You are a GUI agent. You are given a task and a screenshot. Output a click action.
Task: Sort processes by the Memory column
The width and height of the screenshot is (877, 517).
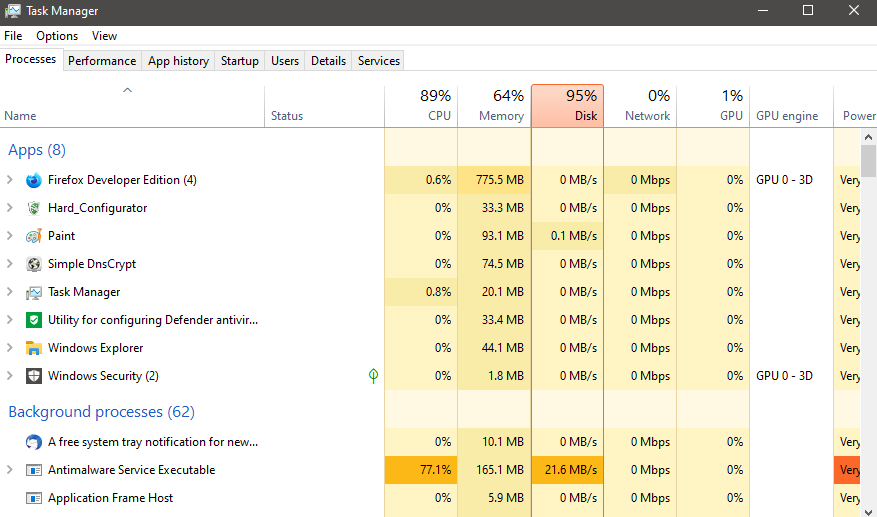494,106
